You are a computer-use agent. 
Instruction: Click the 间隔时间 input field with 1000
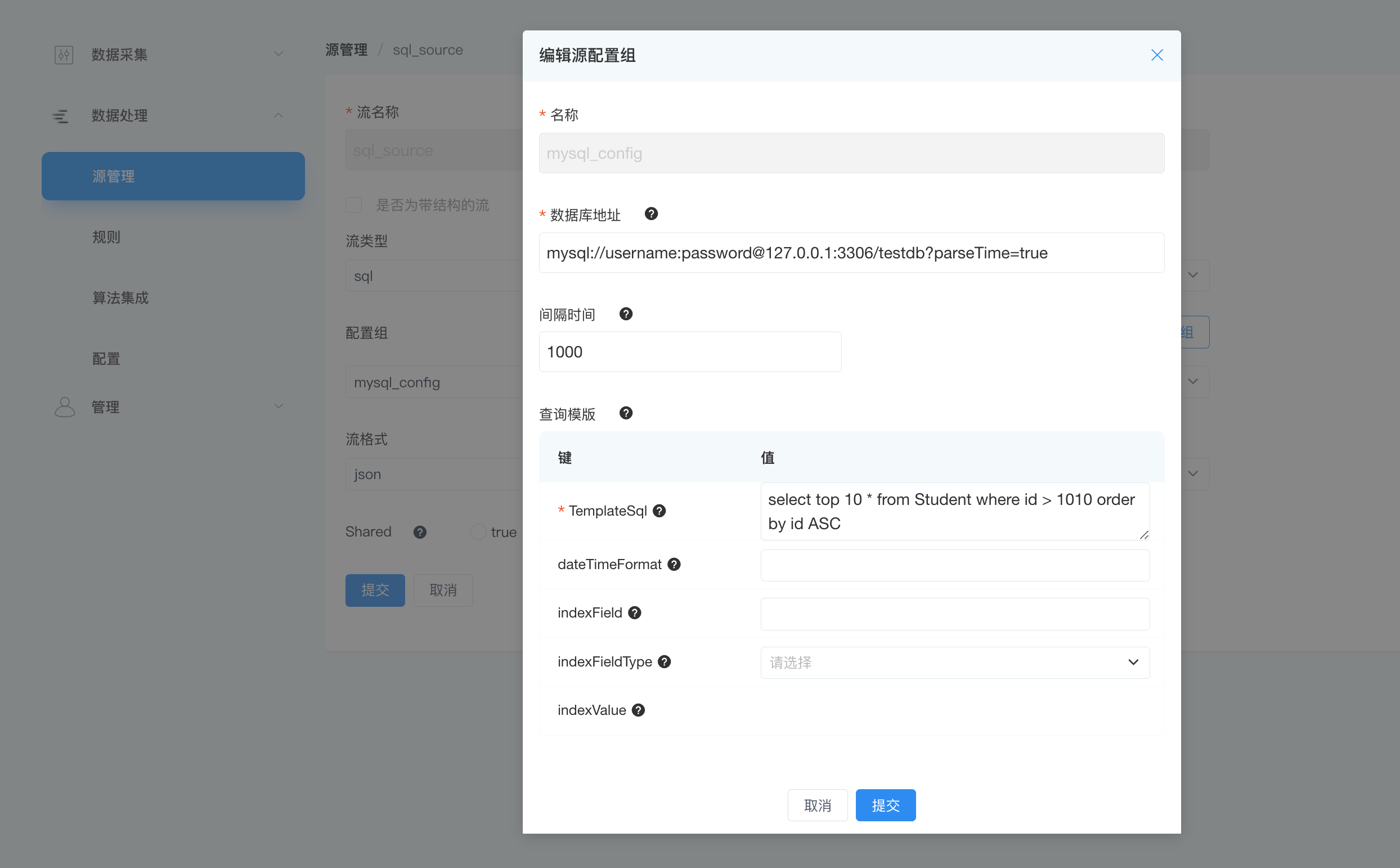pyautogui.click(x=690, y=352)
